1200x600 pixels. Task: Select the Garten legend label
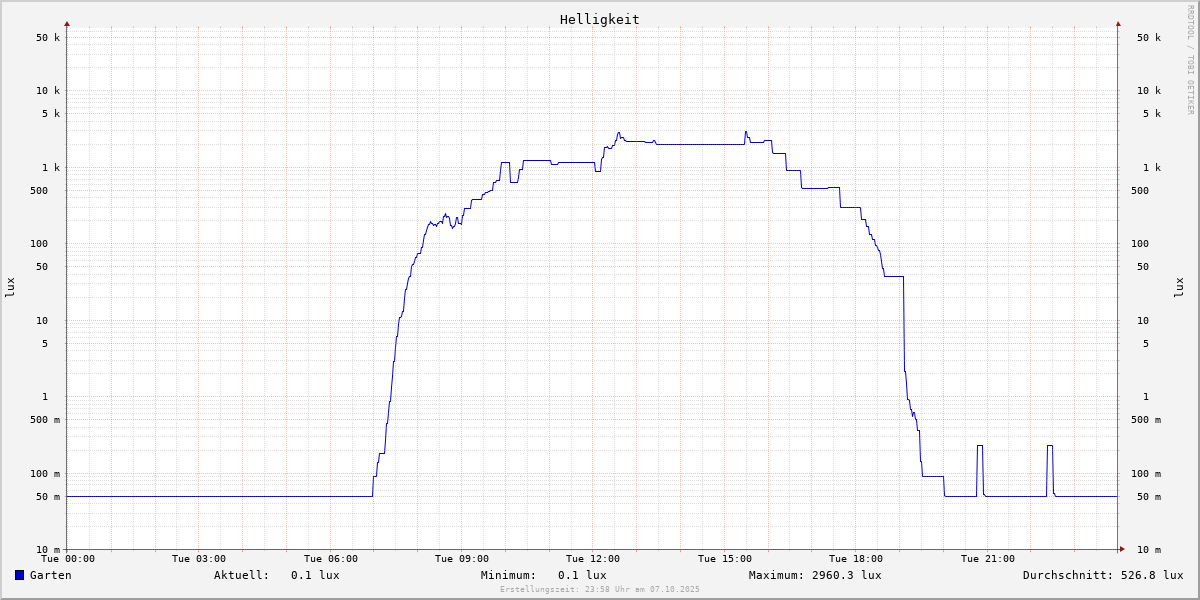point(50,575)
